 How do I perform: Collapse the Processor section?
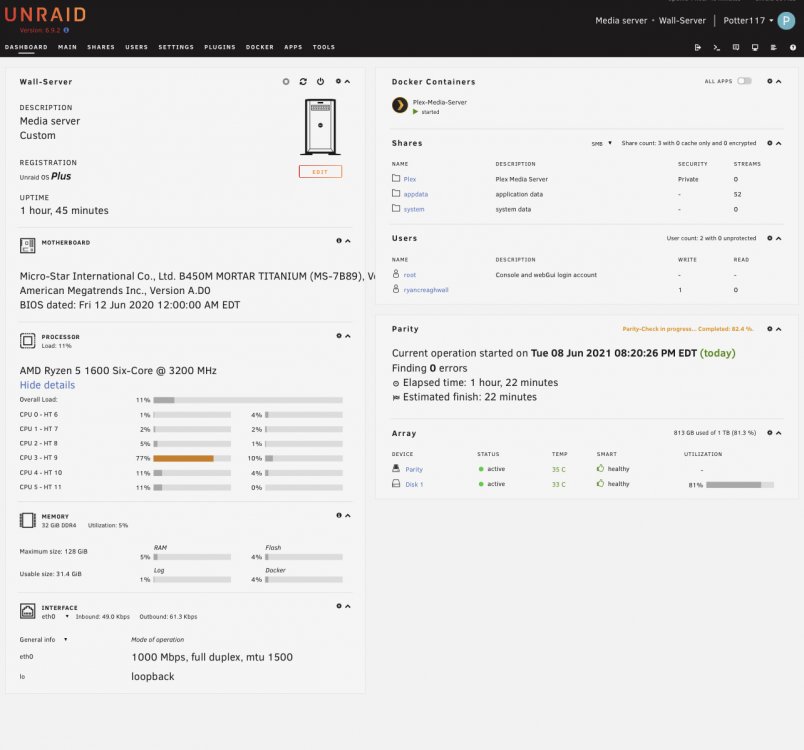tap(348, 336)
